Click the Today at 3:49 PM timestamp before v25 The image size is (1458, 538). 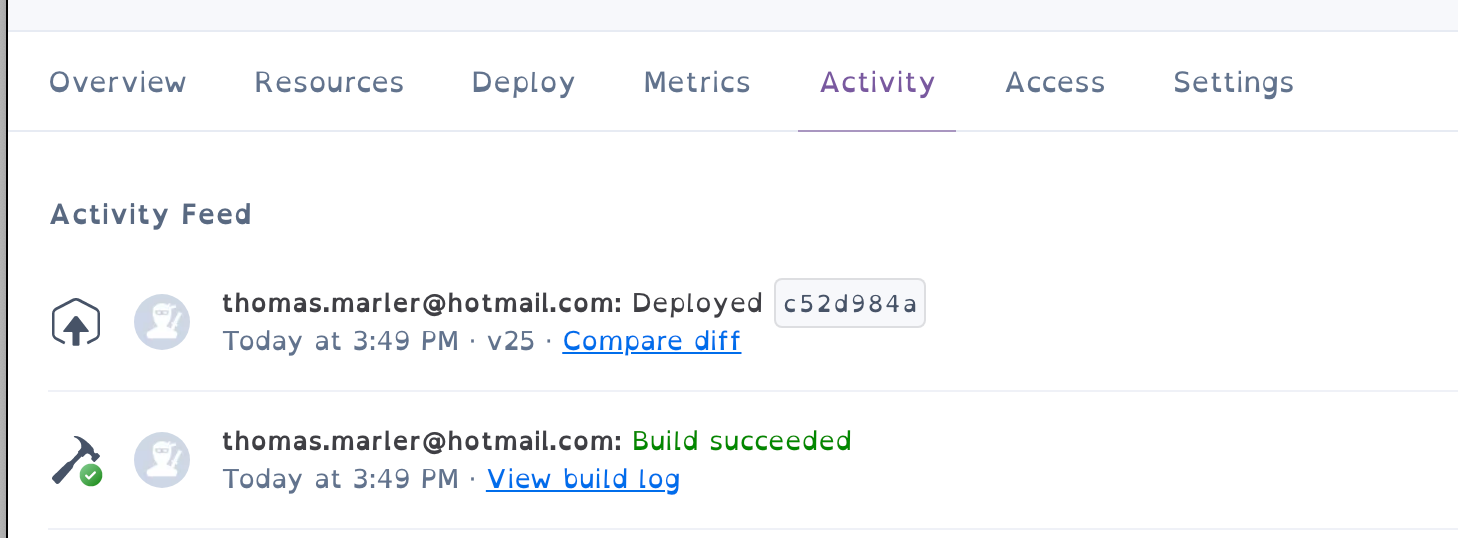pos(341,341)
